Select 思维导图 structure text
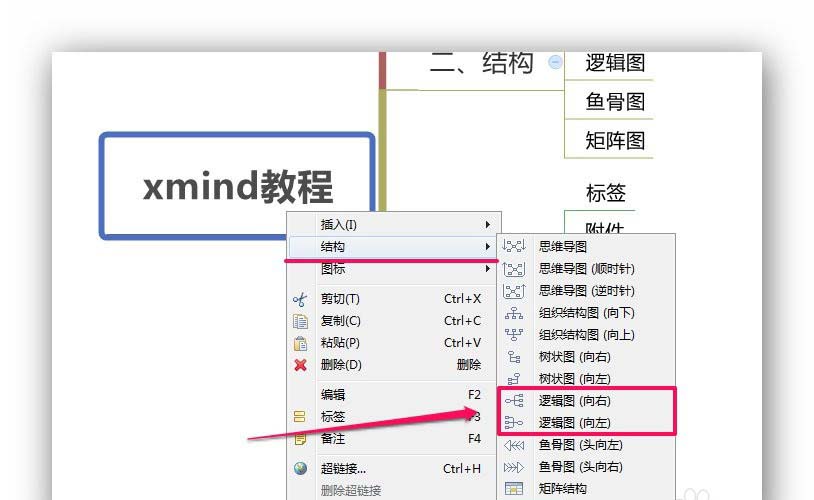The height and width of the screenshot is (500, 814). (563, 246)
